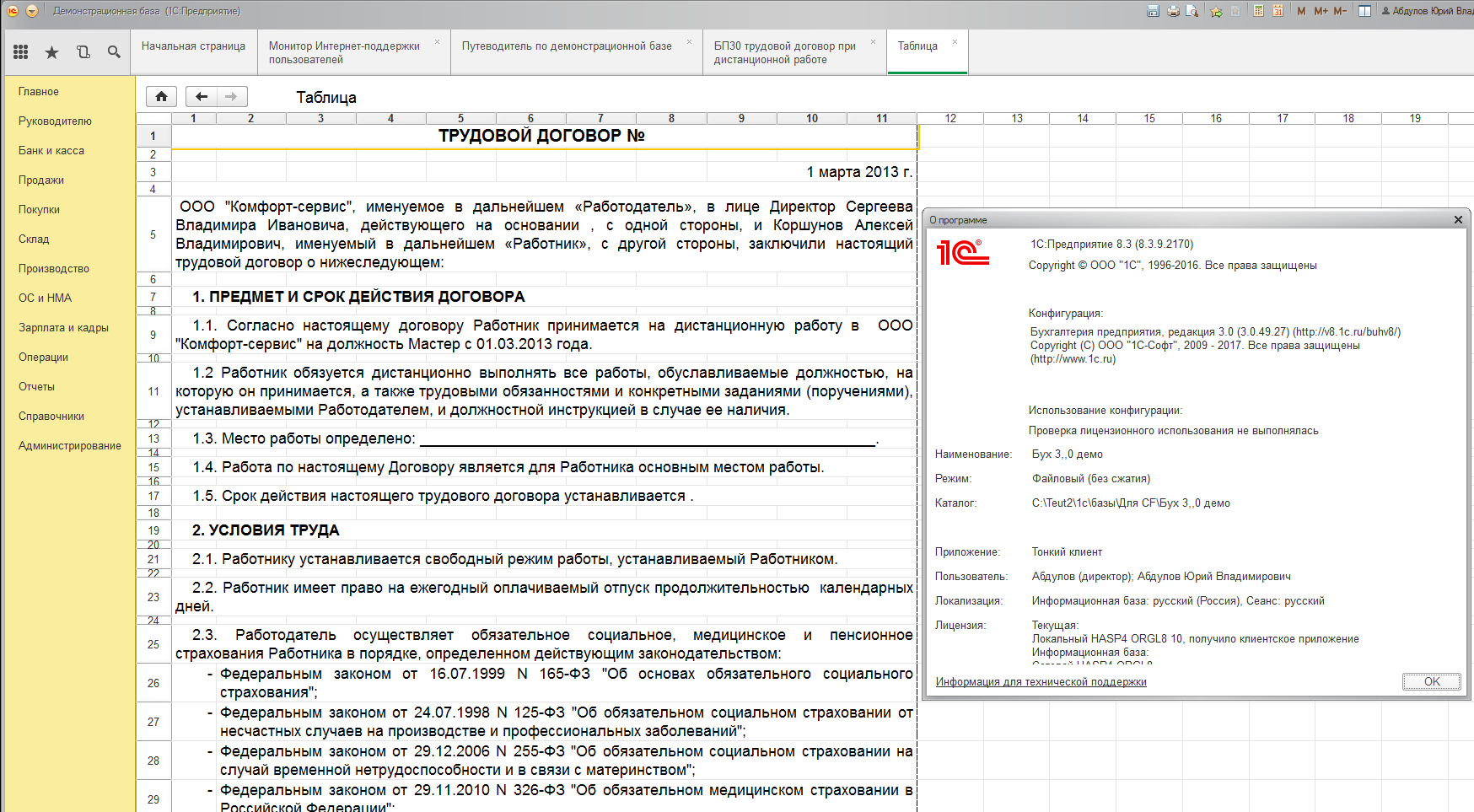This screenshot has width=1474, height=812.
Task: Click the 1C logo in the title bar
Action: pyautogui.click(x=13, y=11)
